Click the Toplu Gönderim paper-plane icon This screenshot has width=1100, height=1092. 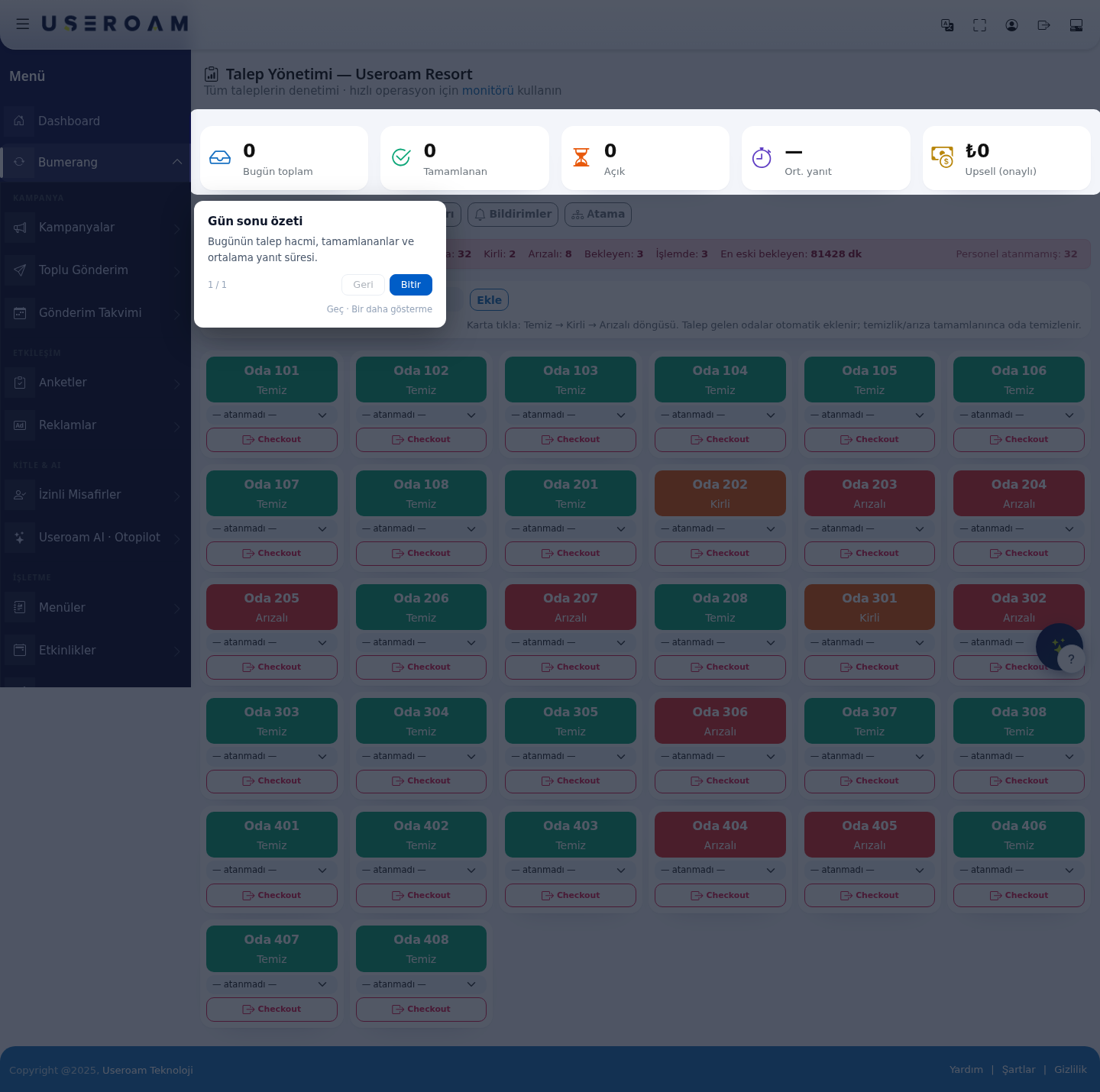click(20, 270)
